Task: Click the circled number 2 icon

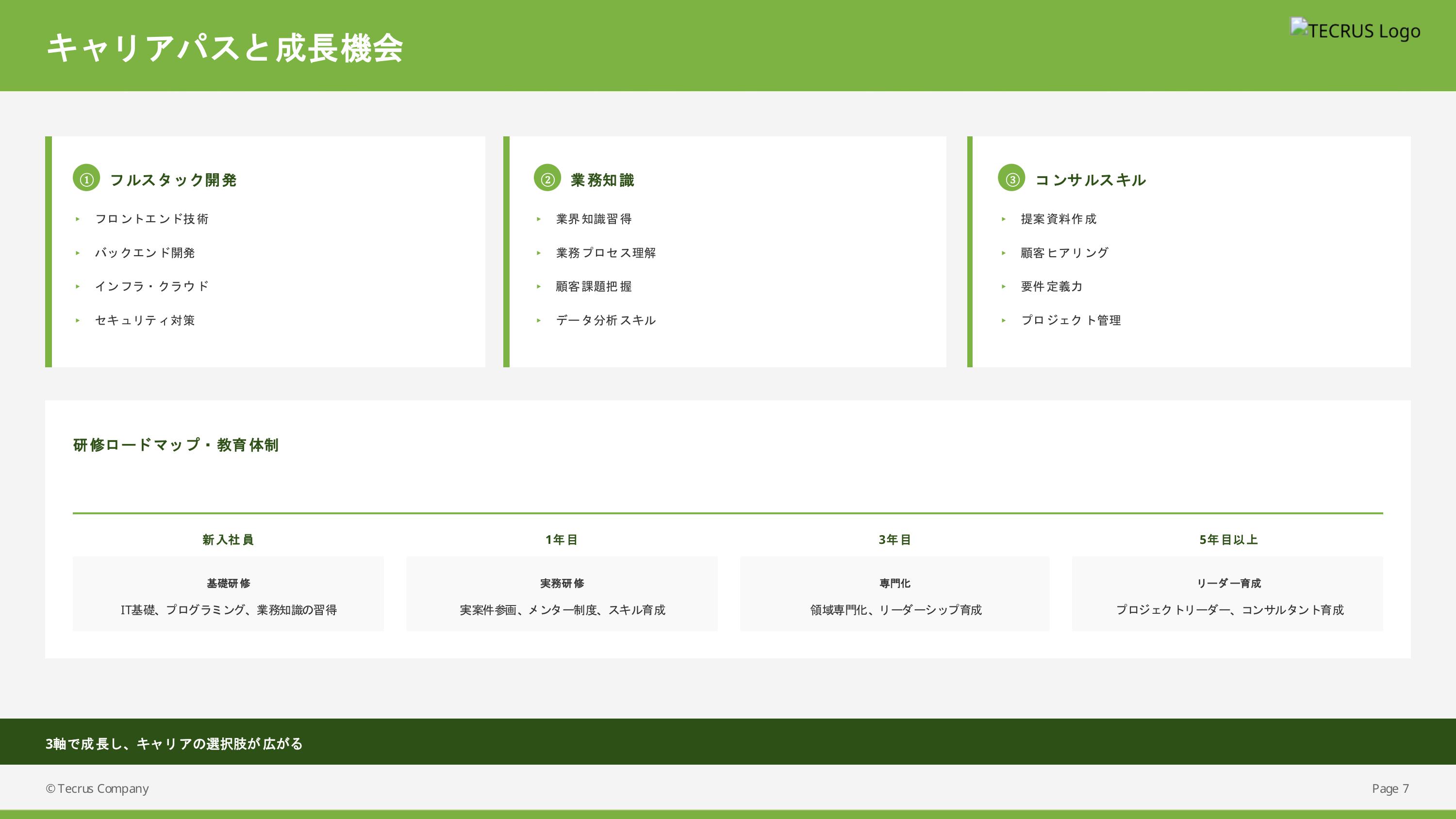Action: click(x=547, y=179)
